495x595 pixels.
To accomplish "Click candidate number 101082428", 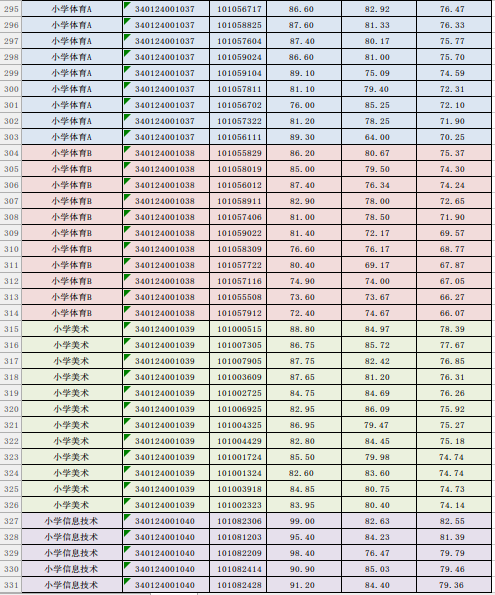I will [x=238, y=585].
